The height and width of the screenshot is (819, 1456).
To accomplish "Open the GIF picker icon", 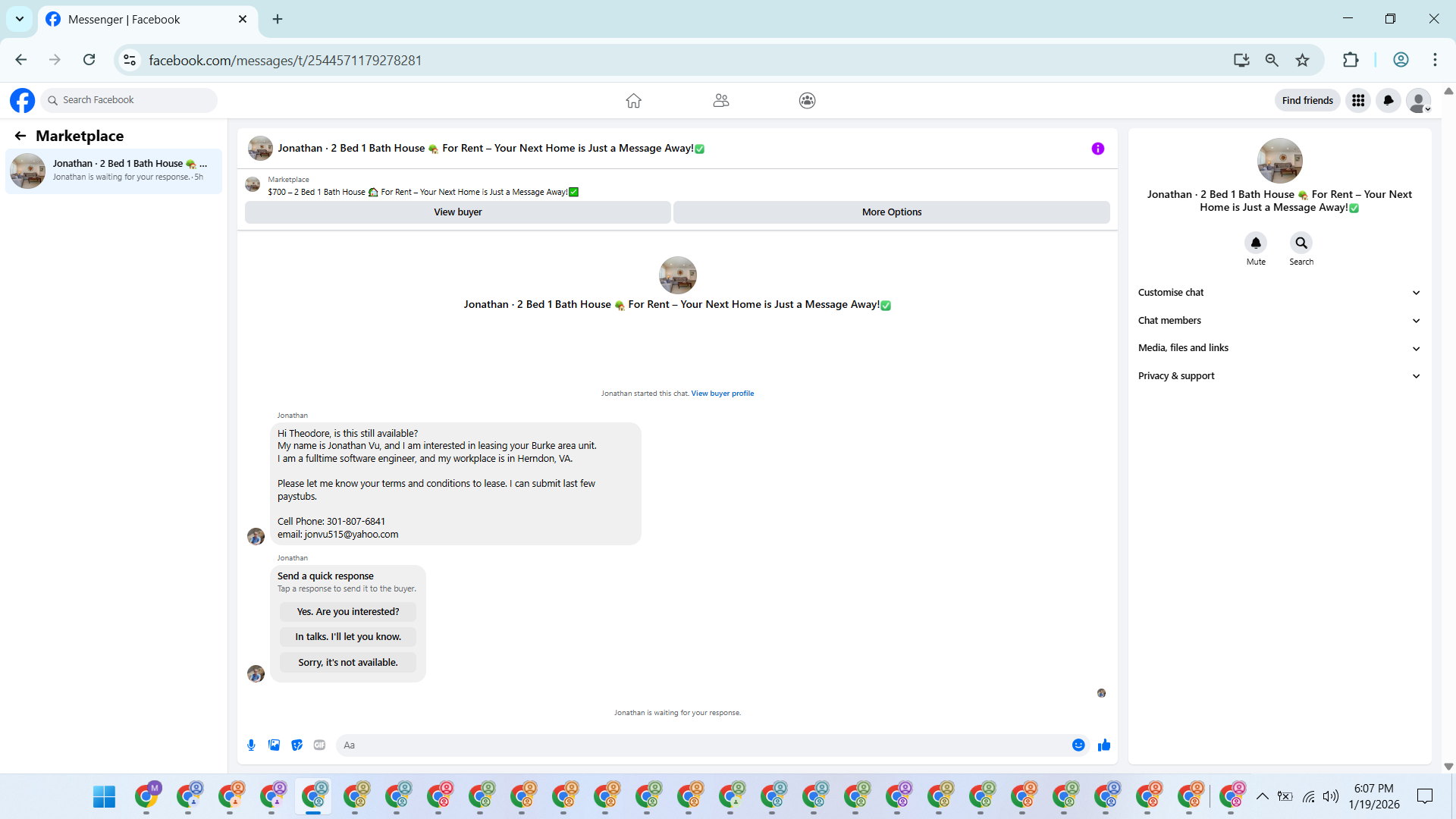I will tap(319, 745).
